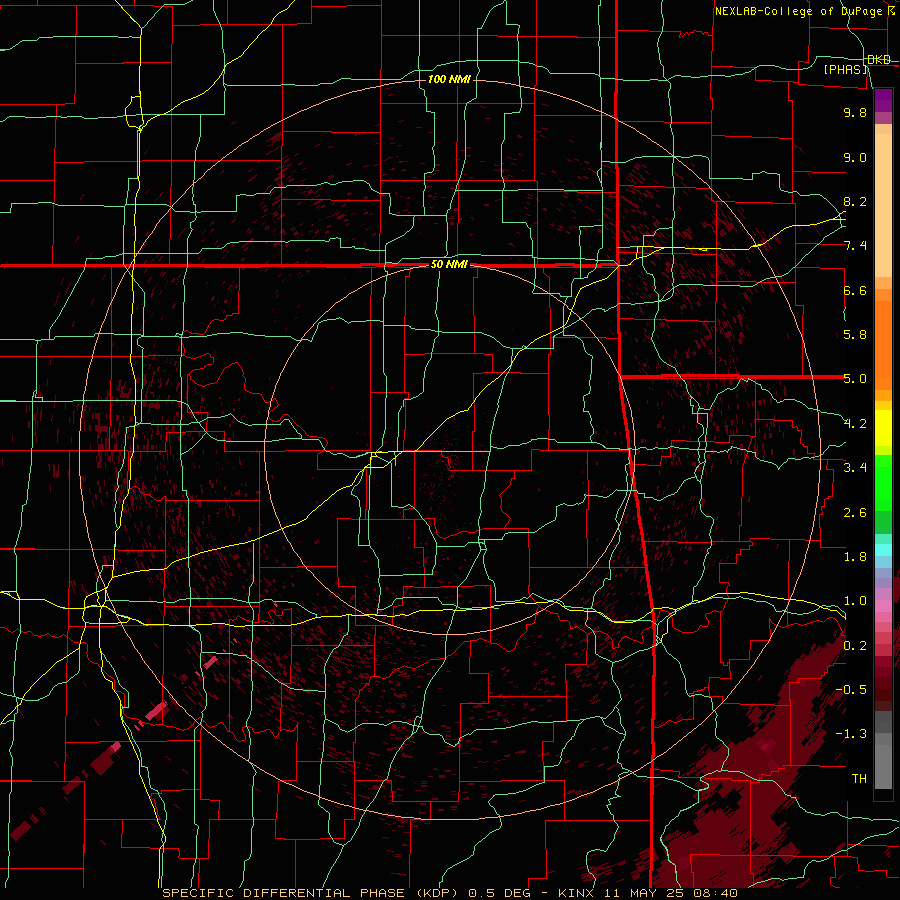The width and height of the screenshot is (900, 900).
Task: Pick the cyan band of the color bar
Action: [x=883, y=550]
